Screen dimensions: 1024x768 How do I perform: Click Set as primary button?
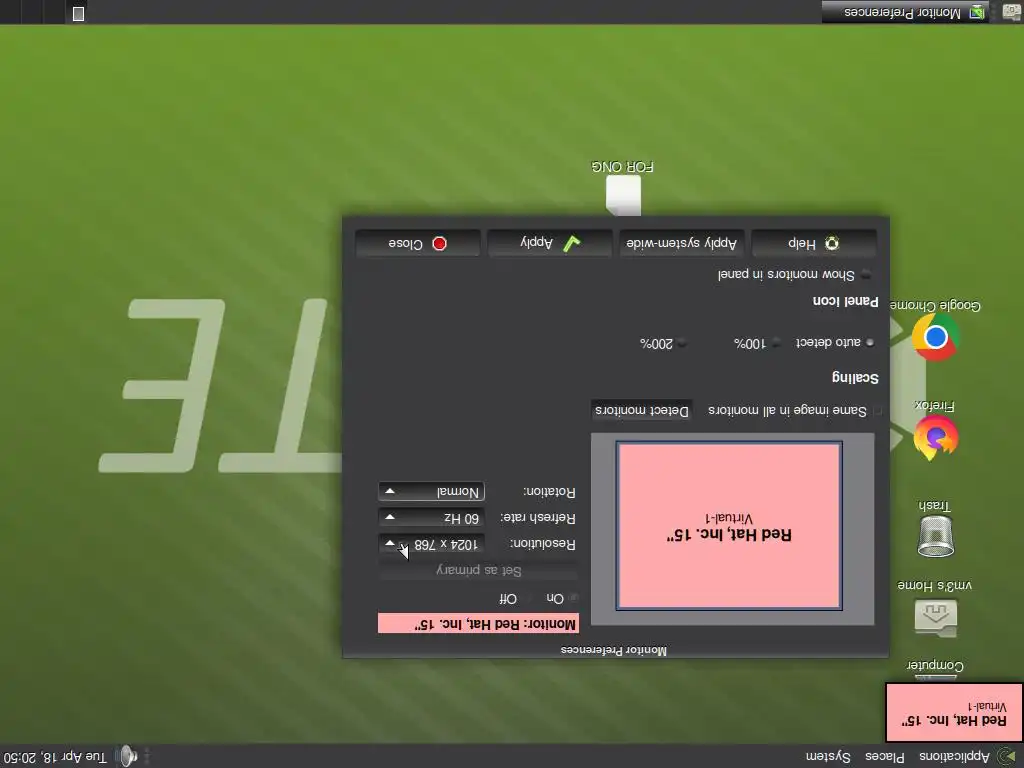[478, 570]
